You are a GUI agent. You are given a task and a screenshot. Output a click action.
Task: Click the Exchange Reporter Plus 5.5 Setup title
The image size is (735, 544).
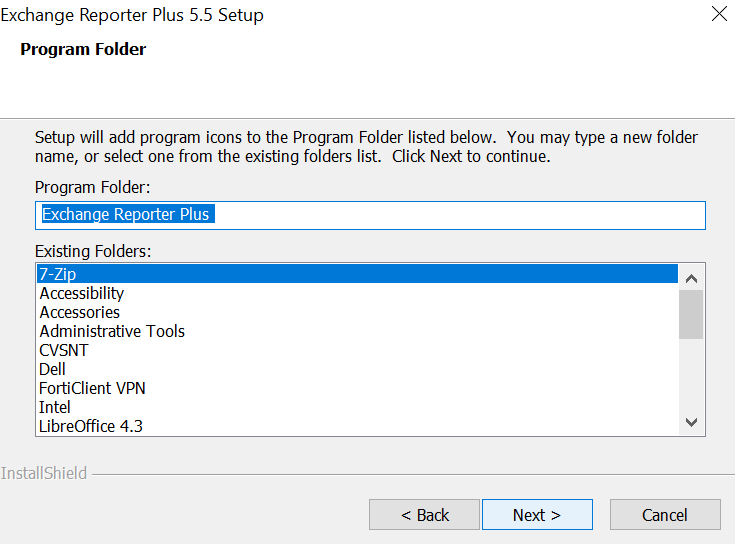coord(132,15)
